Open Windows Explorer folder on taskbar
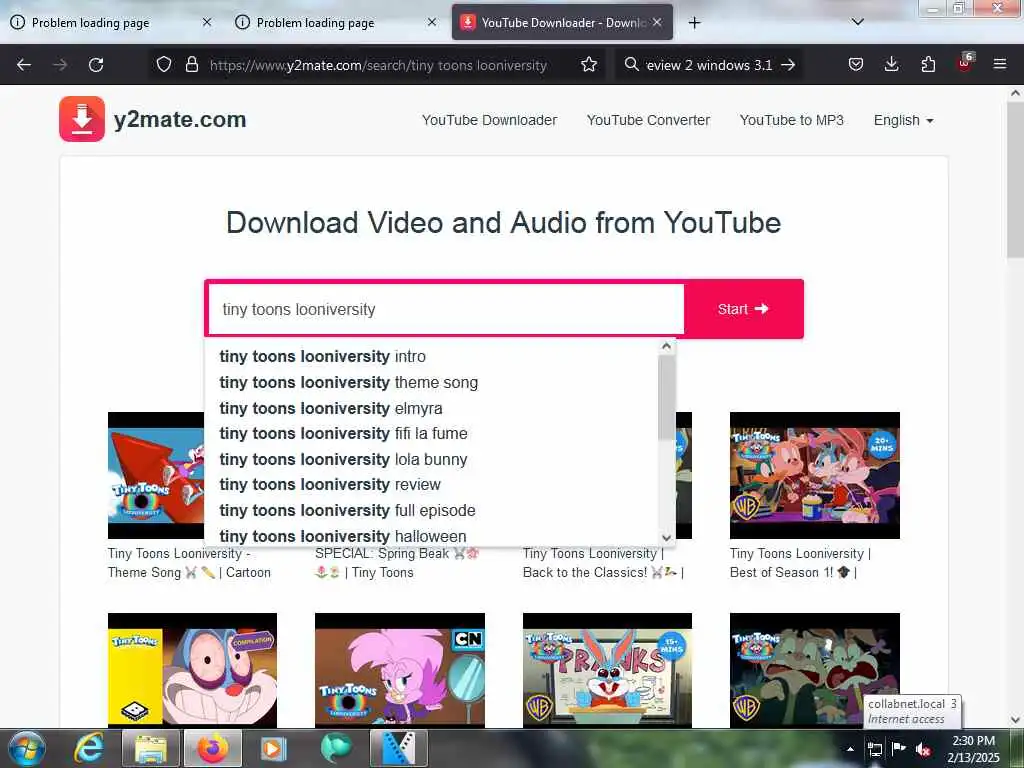The image size is (1024, 768). pyautogui.click(x=151, y=748)
